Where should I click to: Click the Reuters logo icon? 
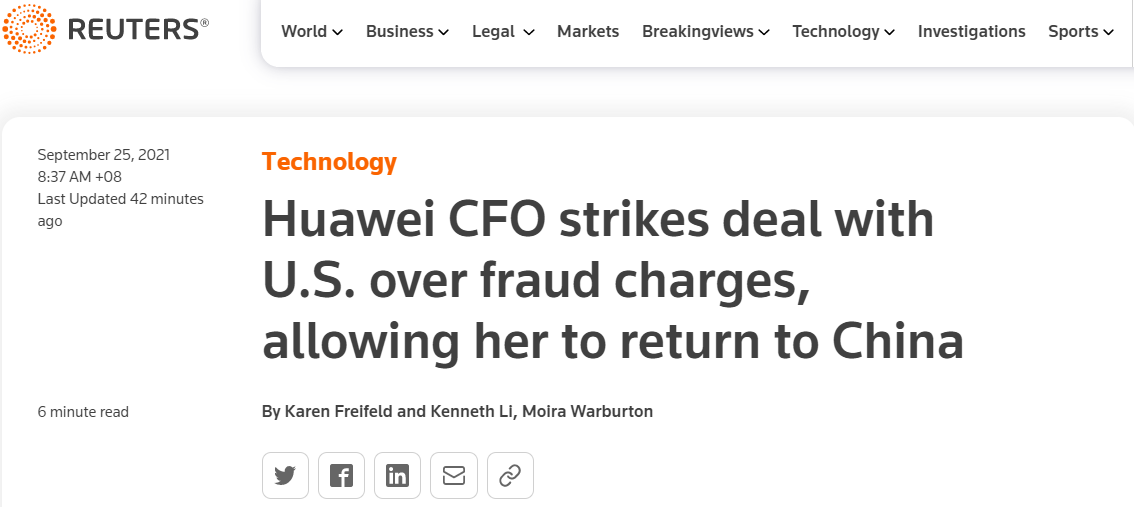(30, 30)
